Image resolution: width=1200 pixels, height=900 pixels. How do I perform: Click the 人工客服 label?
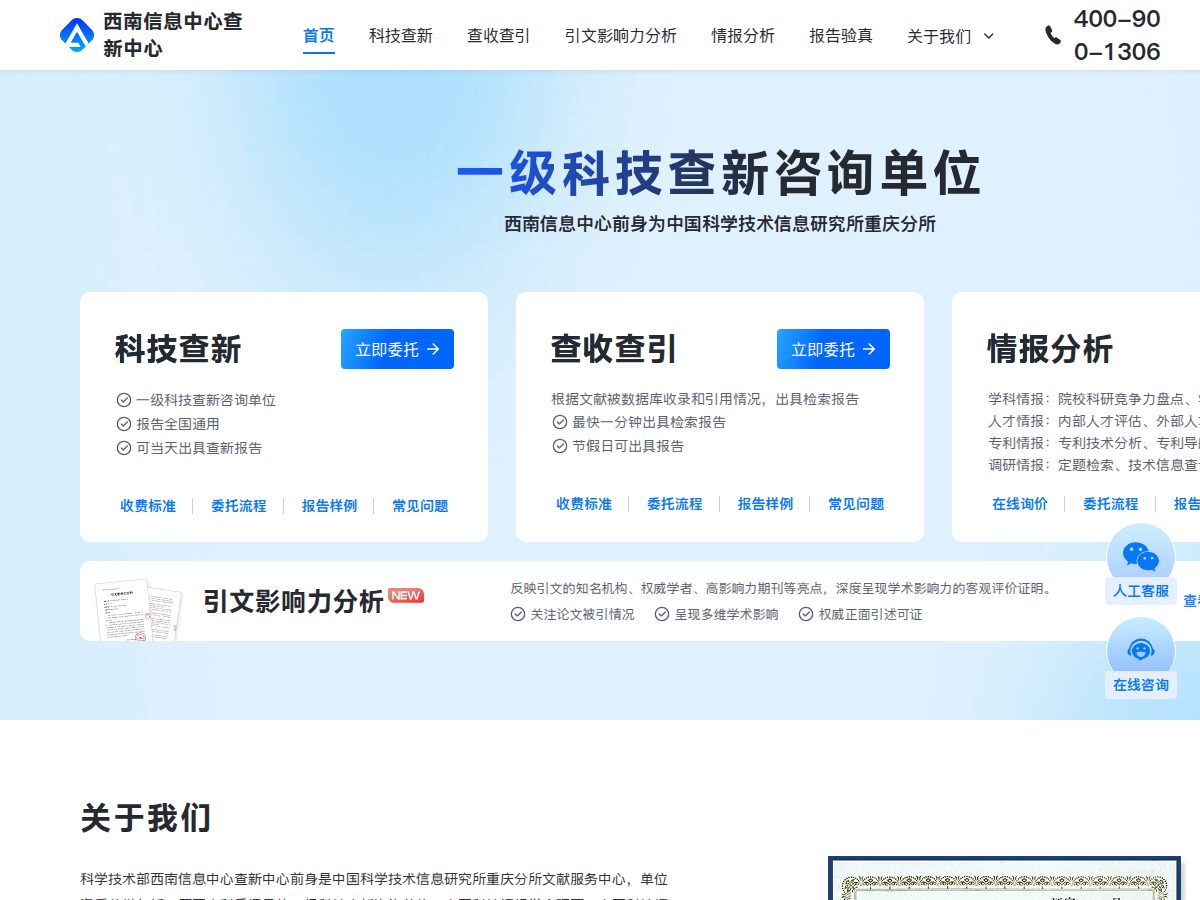click(1141, 591)
